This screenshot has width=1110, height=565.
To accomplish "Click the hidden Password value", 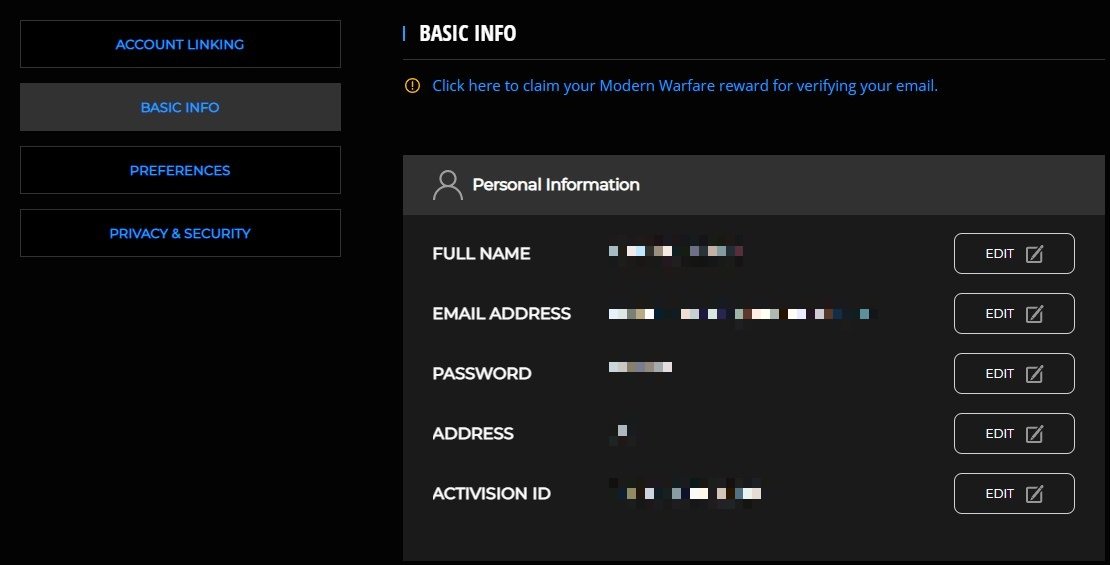I will pos(640,368).
